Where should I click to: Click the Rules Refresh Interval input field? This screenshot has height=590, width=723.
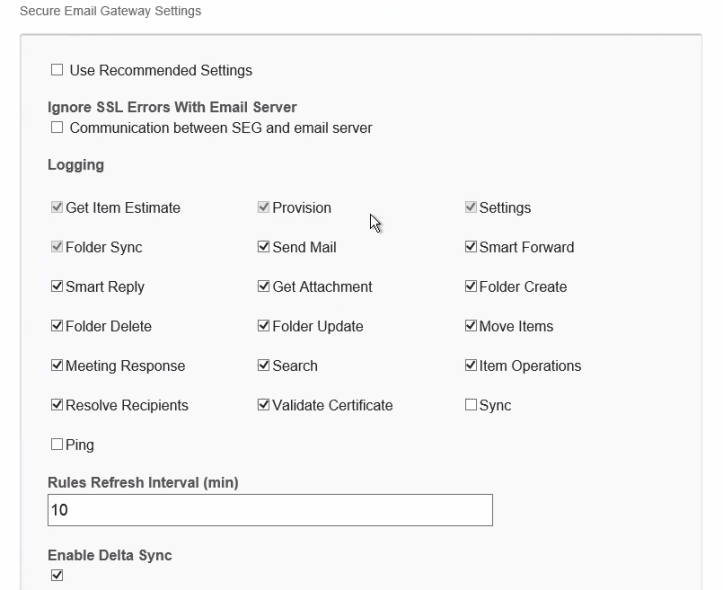[270, 510]
